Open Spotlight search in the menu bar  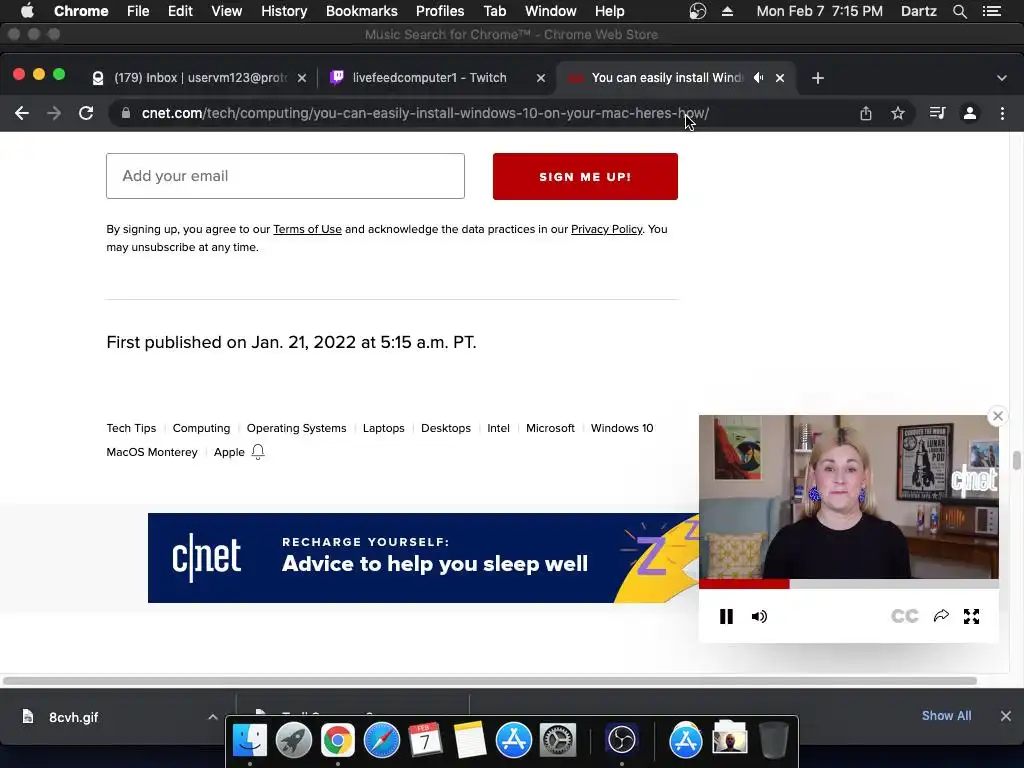pyautogui.click(x=959, y=11)
